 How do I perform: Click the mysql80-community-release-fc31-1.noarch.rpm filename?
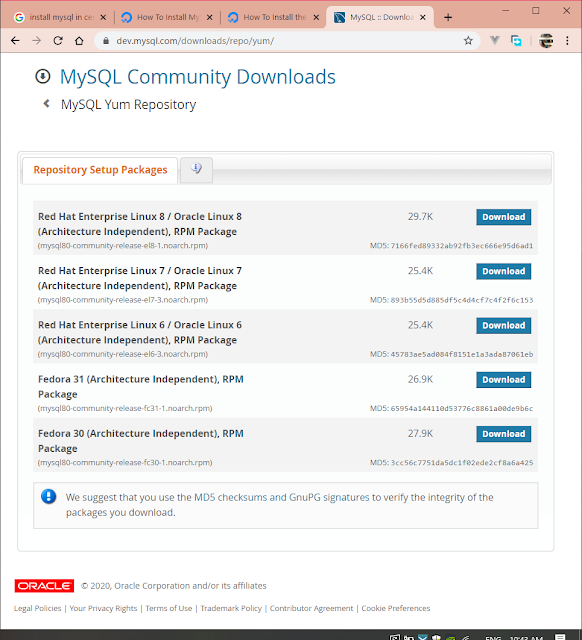click(125, 409)
